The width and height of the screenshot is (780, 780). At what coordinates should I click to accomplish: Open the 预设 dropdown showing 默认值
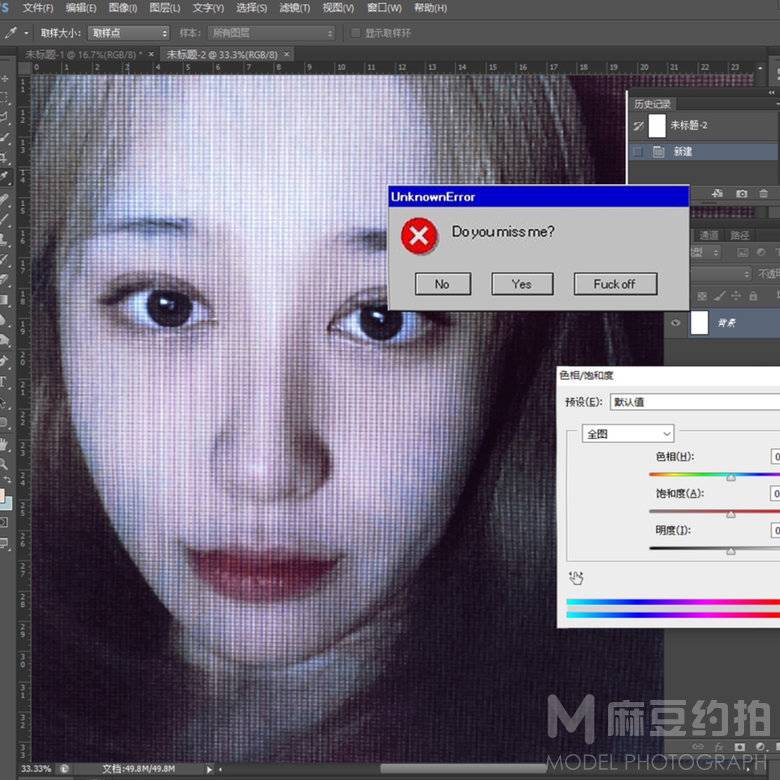coord(695,402)
